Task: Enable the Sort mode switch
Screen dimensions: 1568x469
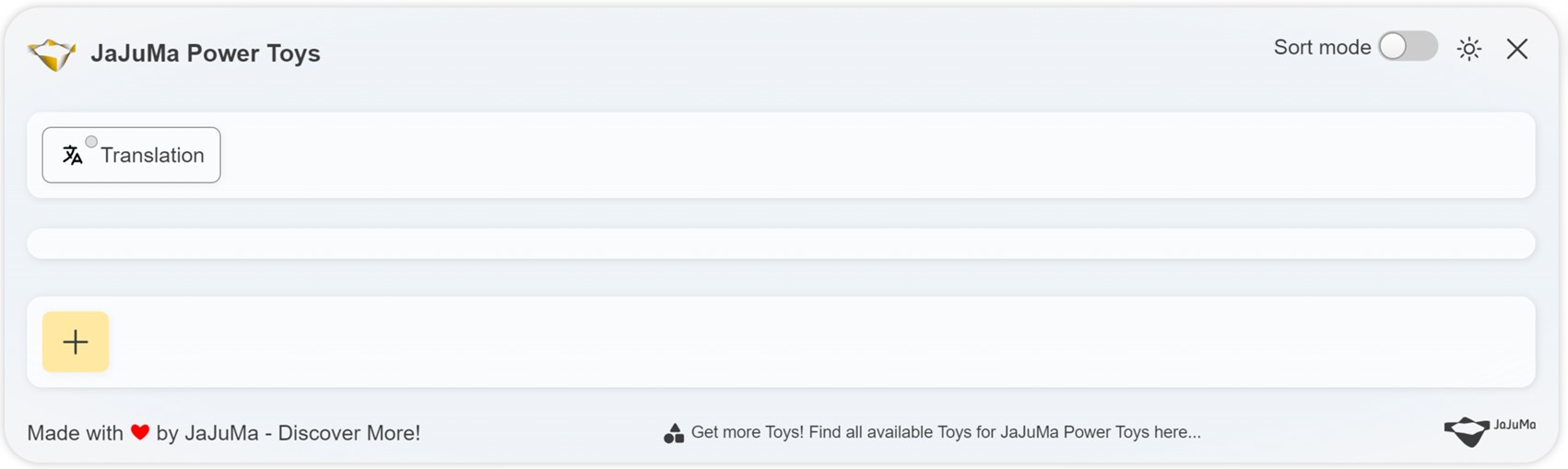Action: click(x=1409, y=46)
